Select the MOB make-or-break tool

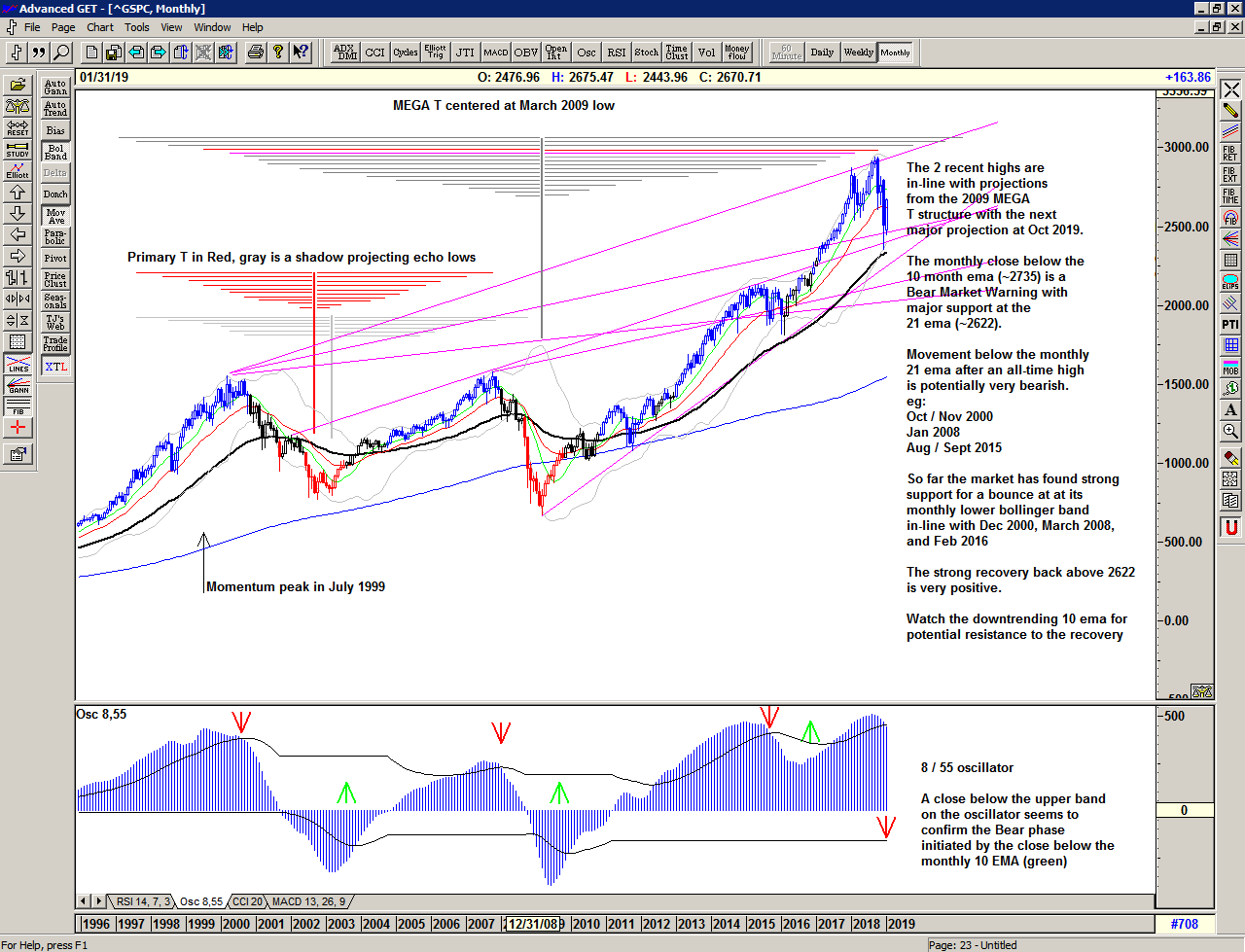1230,368
